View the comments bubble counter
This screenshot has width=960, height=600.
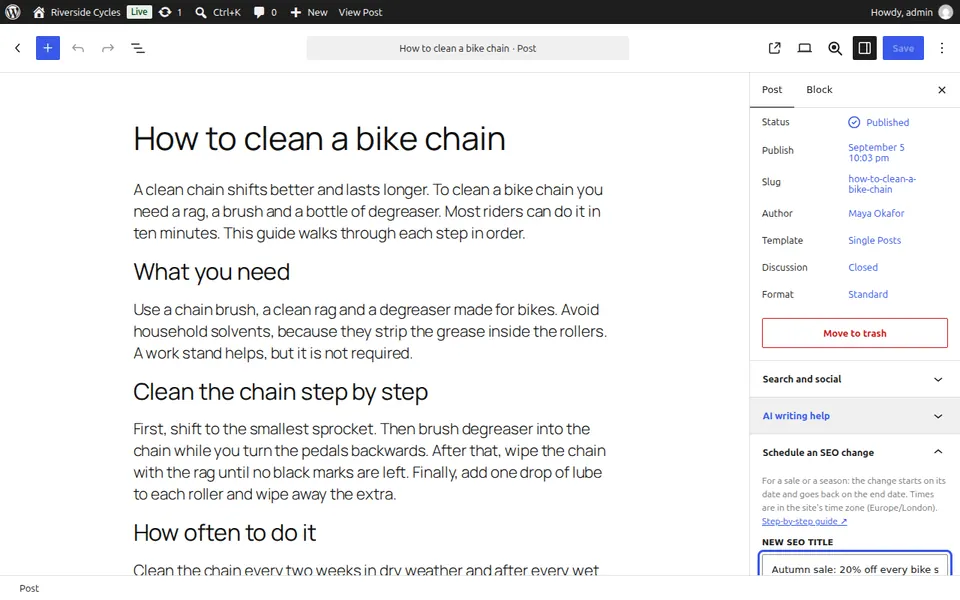(x=265, y=12)
